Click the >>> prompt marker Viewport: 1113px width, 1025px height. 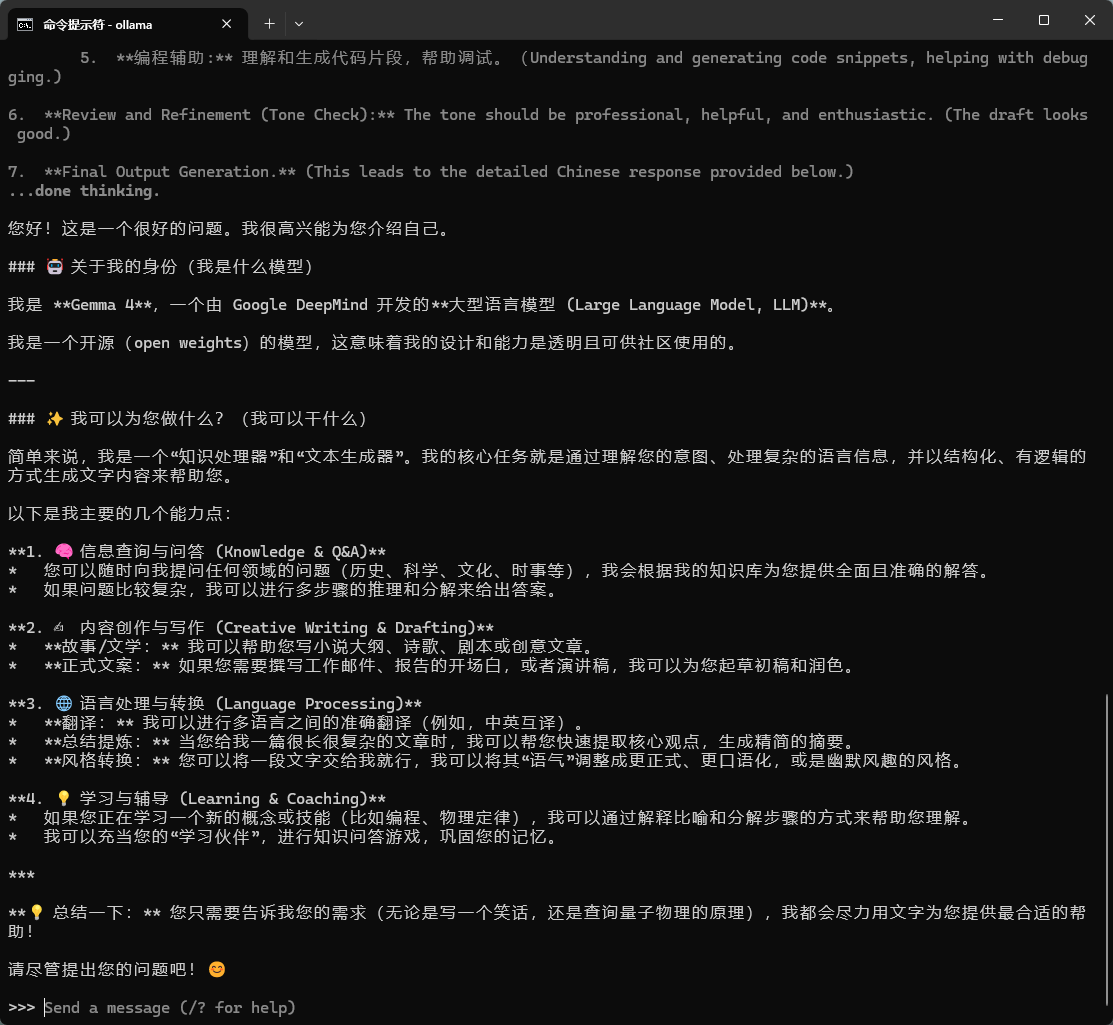[x=21, y=1007]
